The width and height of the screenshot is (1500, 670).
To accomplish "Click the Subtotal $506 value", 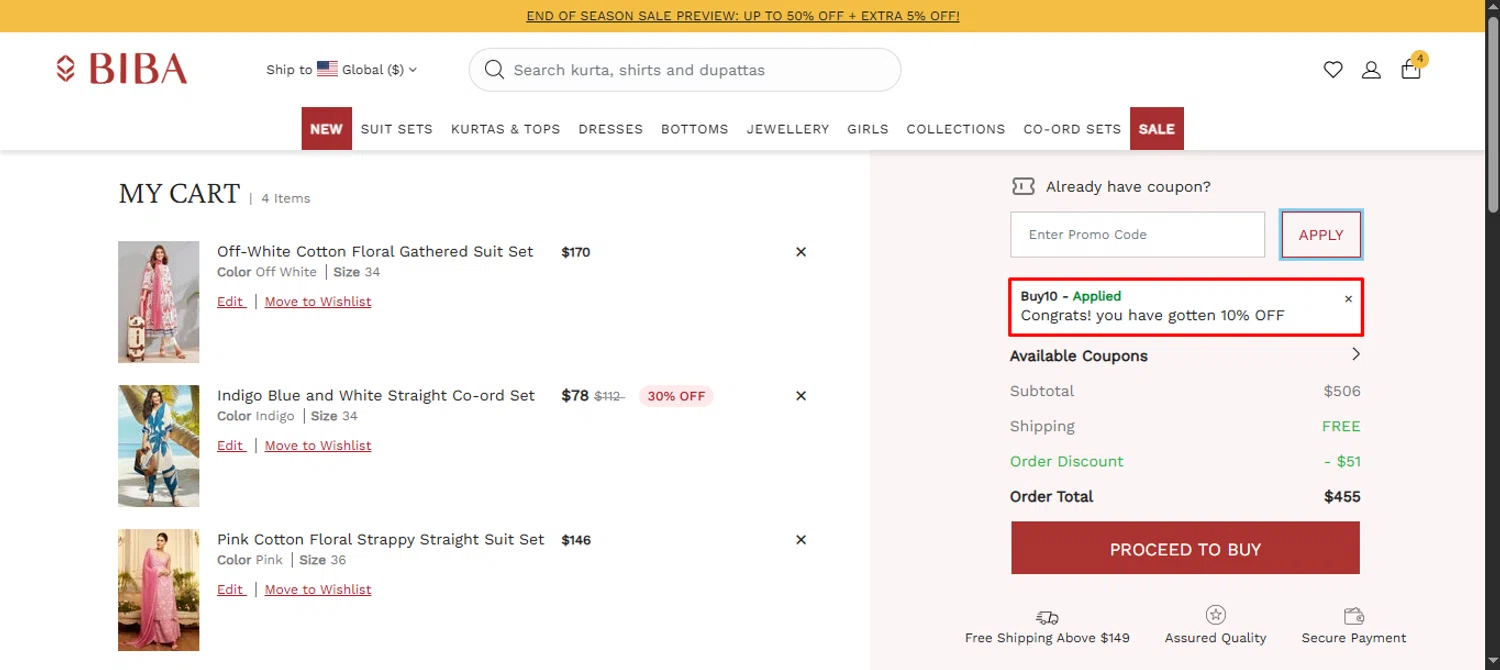I will point(1342,391).
